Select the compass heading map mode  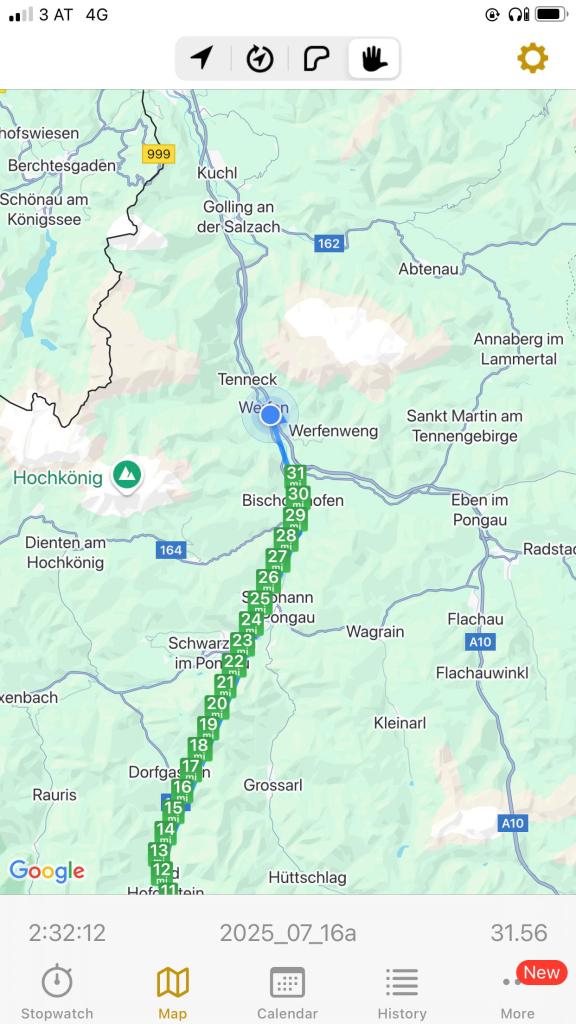260,59
